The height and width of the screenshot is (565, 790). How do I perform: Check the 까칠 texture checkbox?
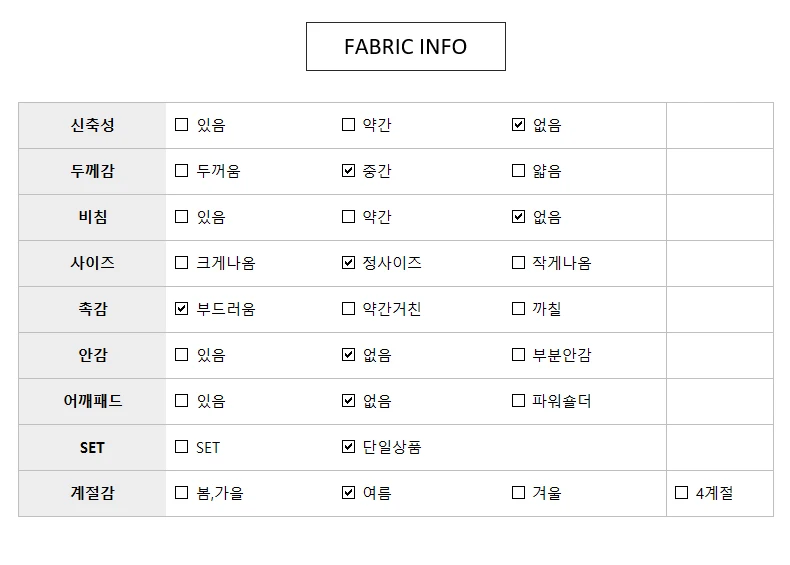[518, 309]
